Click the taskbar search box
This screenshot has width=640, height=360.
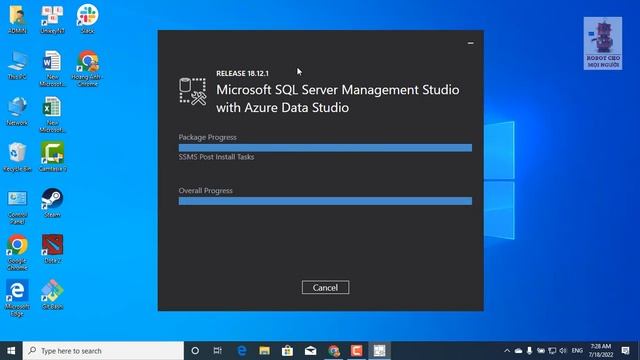pyautogui.click(x=104, y=351)
